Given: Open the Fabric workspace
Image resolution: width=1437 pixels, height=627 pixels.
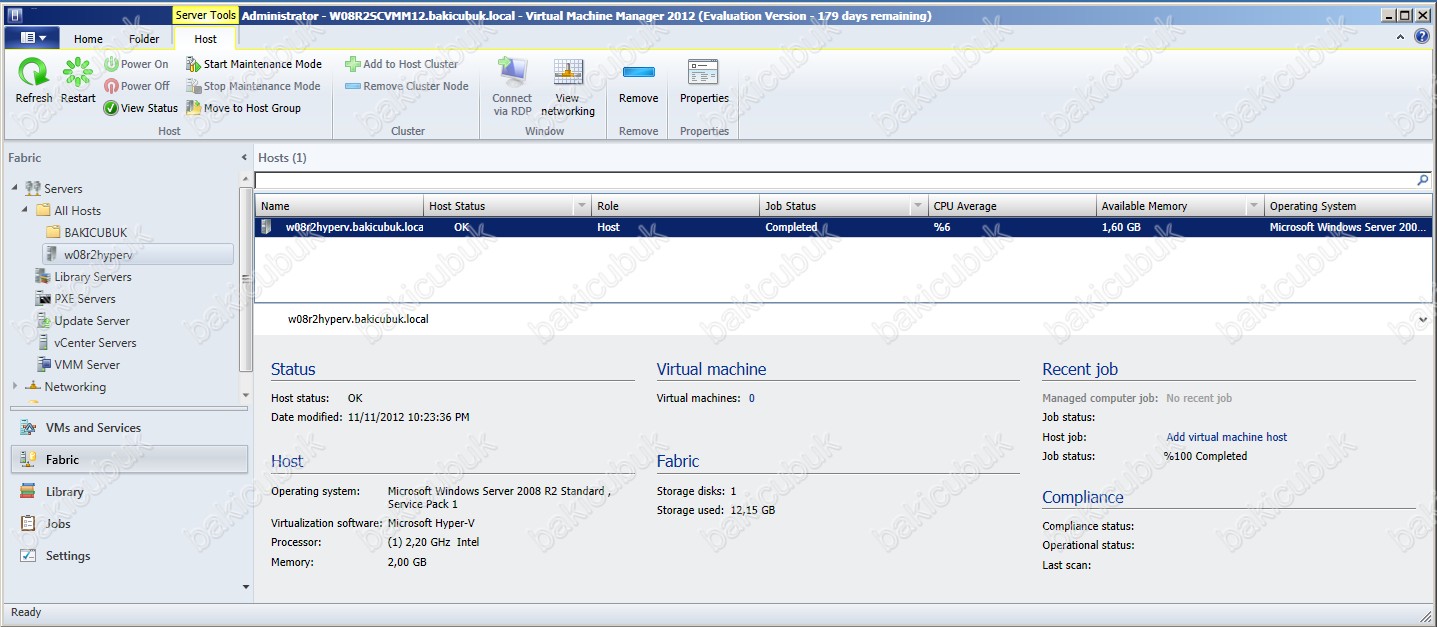Looking at the screenshot, I should 129,460.
